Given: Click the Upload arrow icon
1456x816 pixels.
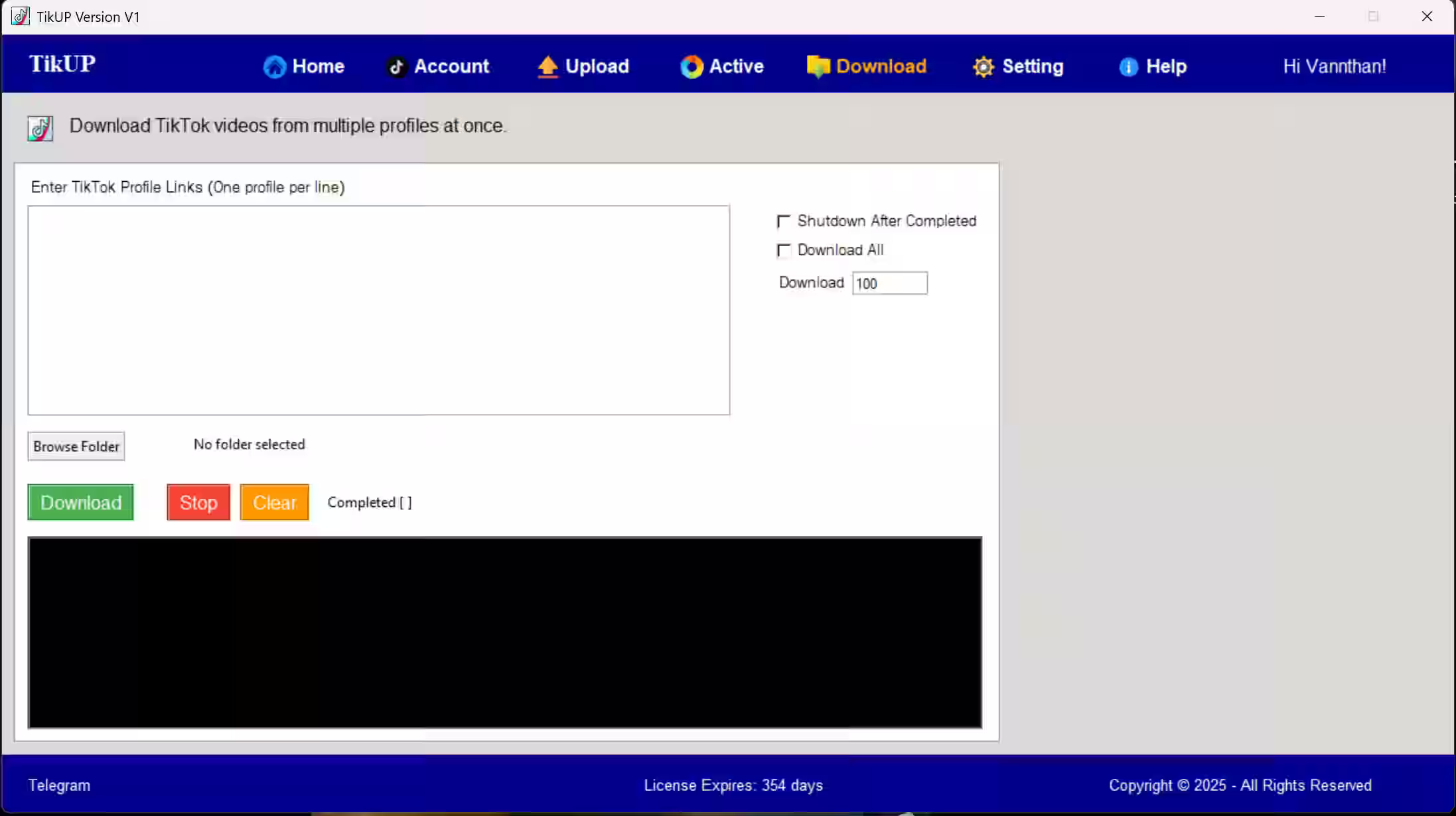Looking at the screenshot, I should [547, 66].
